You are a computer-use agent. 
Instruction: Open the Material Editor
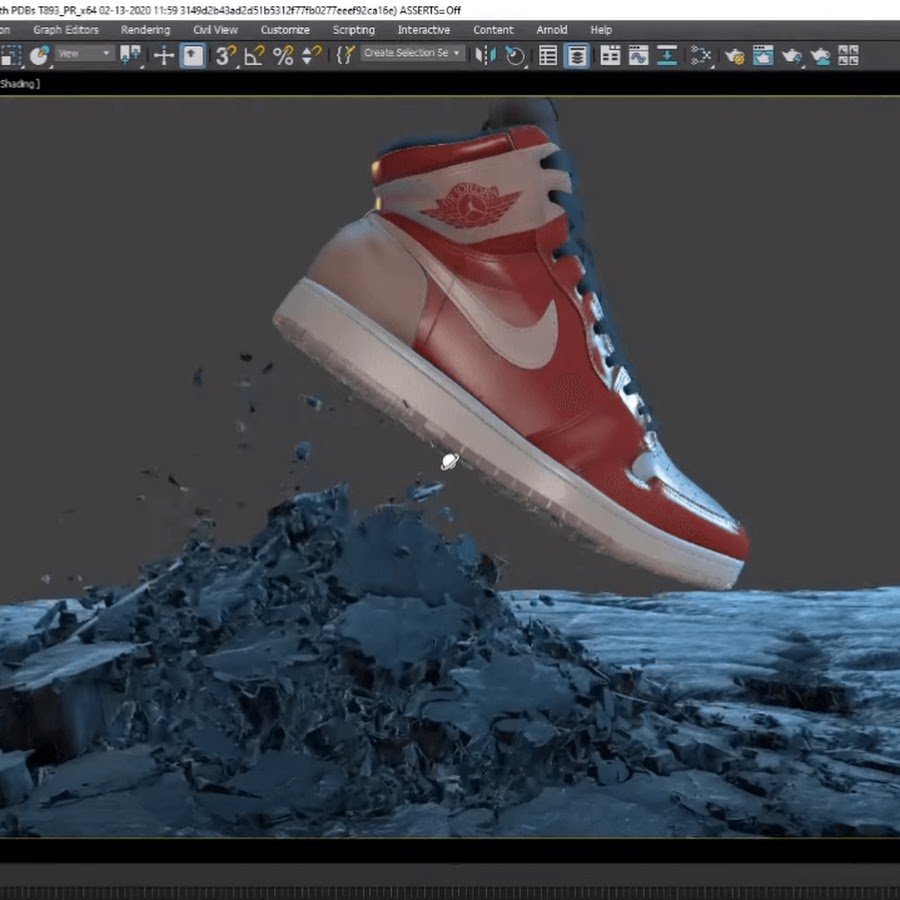point(701,56)
